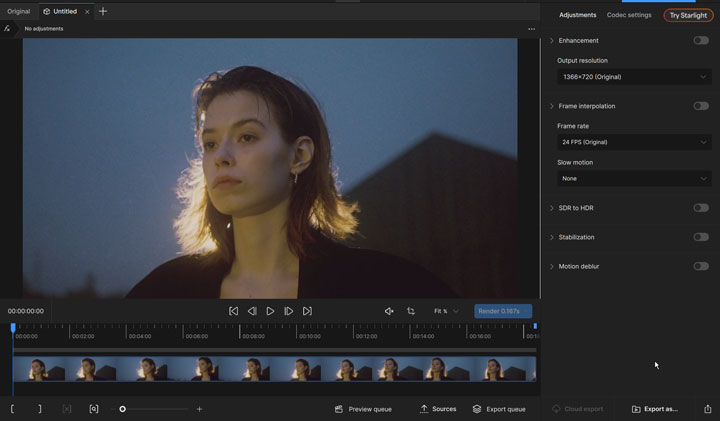Image resolution: width=720 pixels, height=421 pixels.
Task: Select the Original tab
Action: coord(18,11)
